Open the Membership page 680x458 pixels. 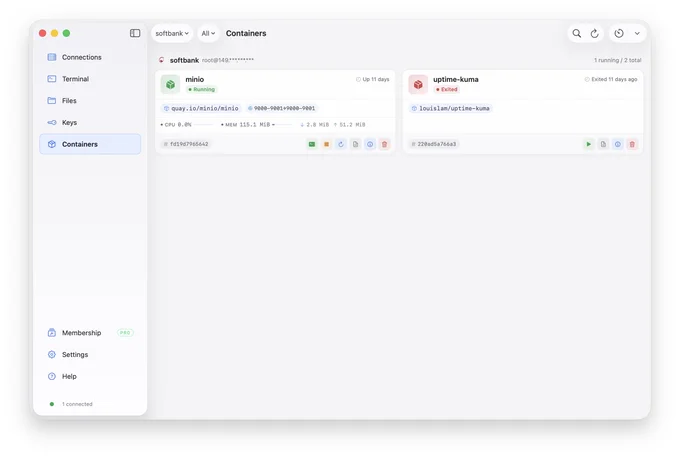tap(90, 333)
